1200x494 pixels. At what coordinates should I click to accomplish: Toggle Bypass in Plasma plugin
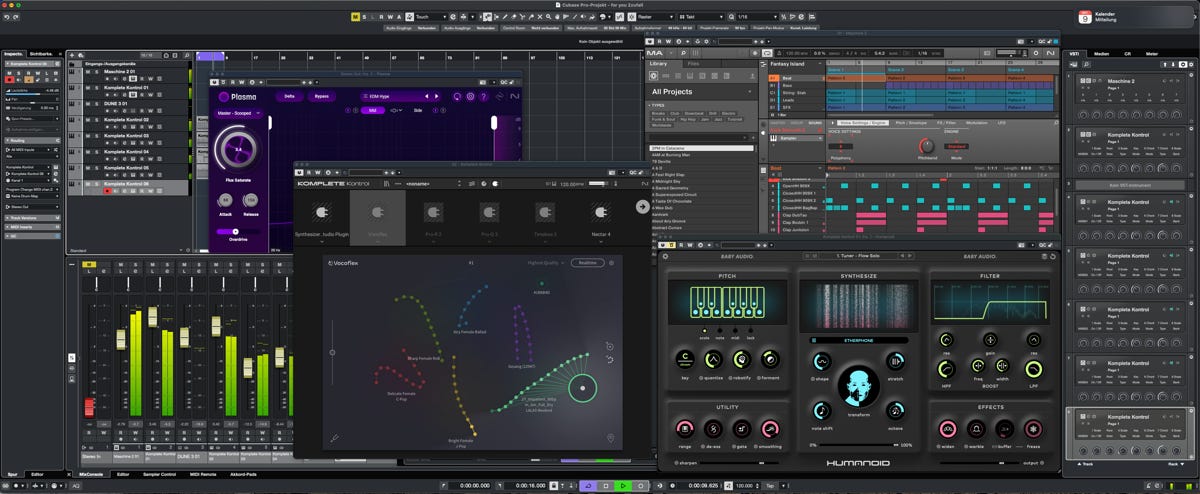pyautogui.click(x=321, y=97)
